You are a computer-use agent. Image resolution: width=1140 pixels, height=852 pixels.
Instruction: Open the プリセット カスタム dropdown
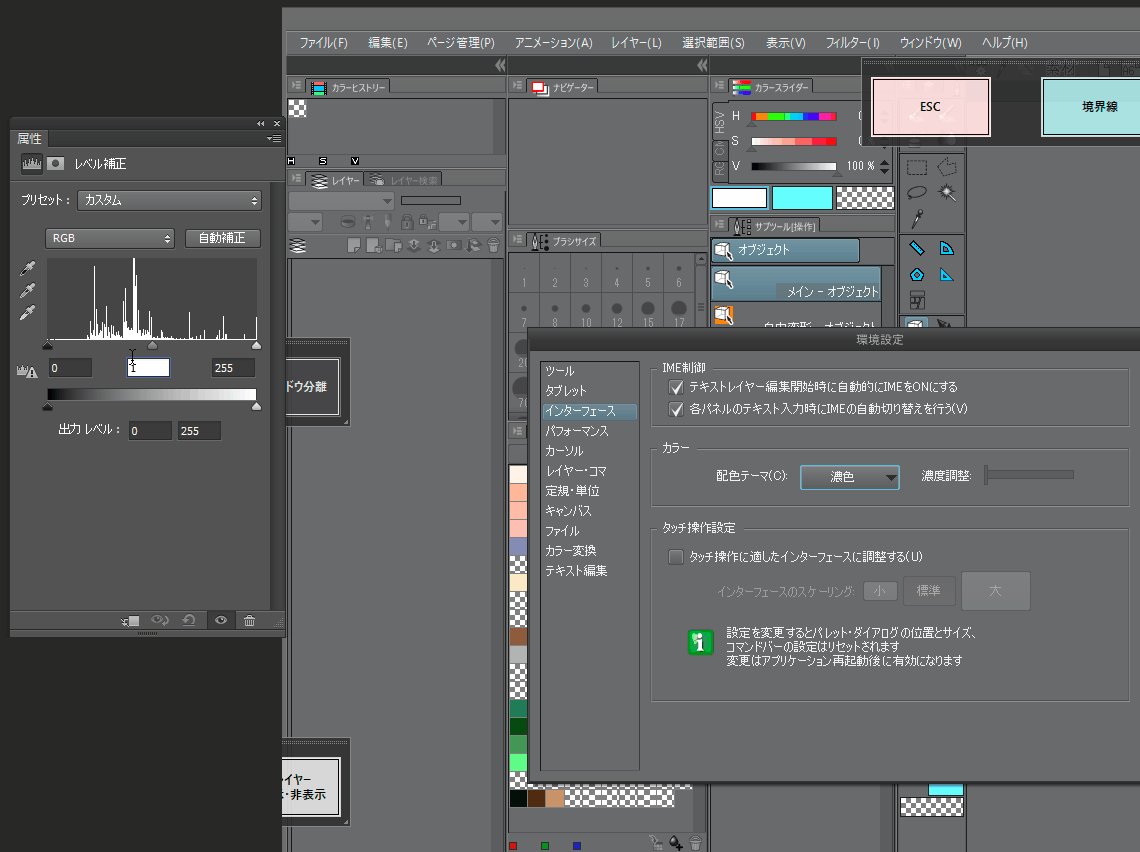coord(169,200)
